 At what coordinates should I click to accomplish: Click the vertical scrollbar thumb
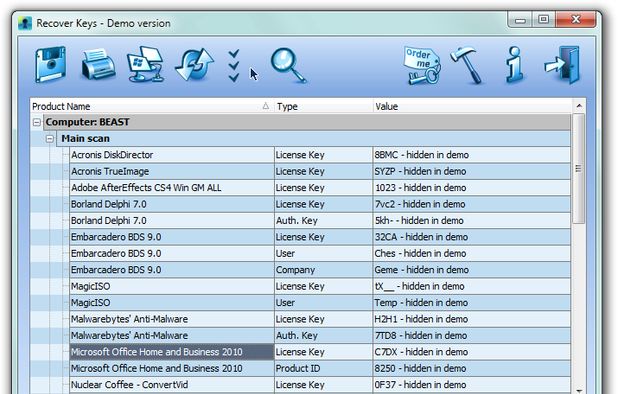579,169
